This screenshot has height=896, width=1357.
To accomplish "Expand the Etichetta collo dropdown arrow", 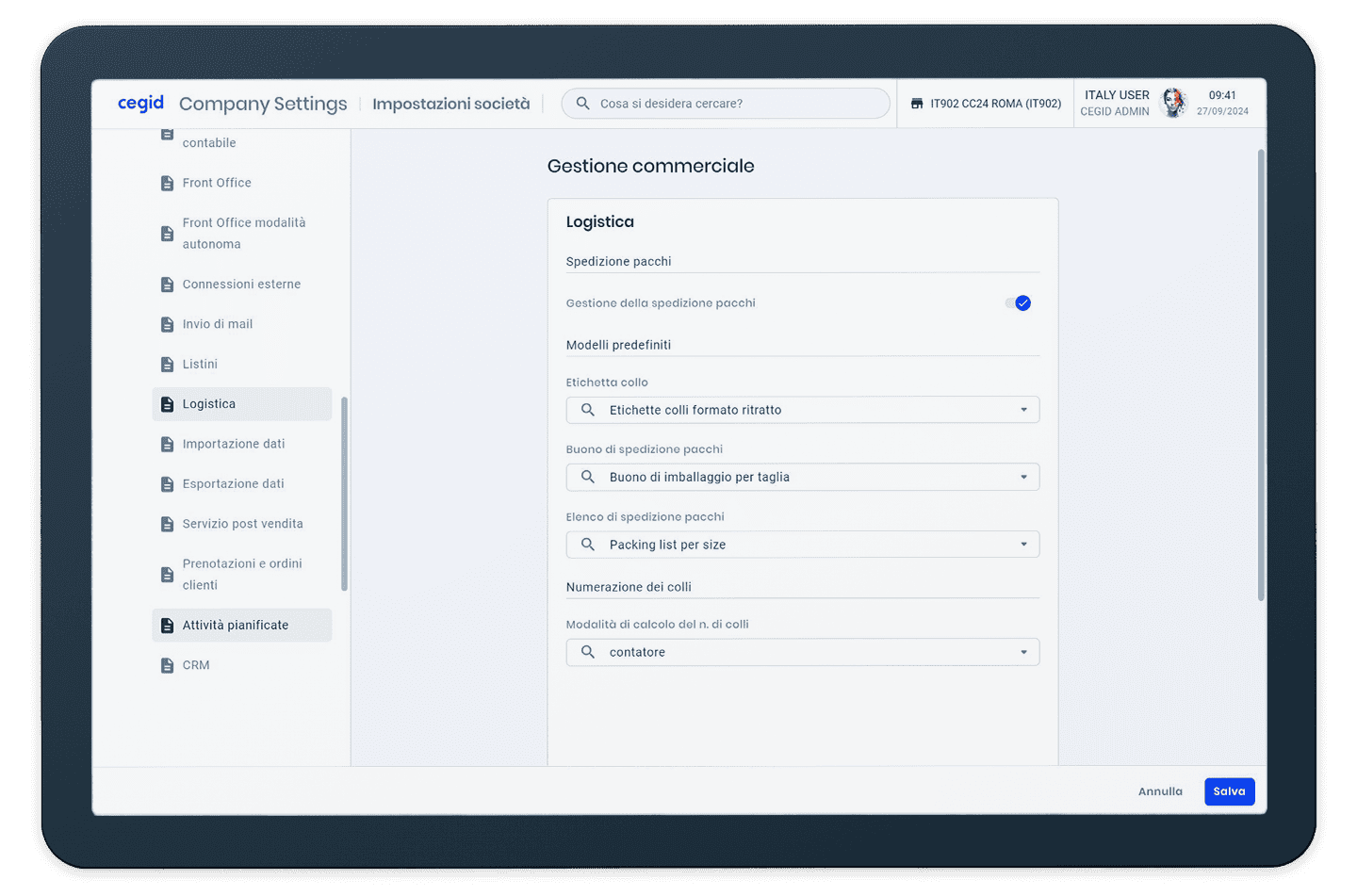I will pyautogui.click(x=1023, y=410).
